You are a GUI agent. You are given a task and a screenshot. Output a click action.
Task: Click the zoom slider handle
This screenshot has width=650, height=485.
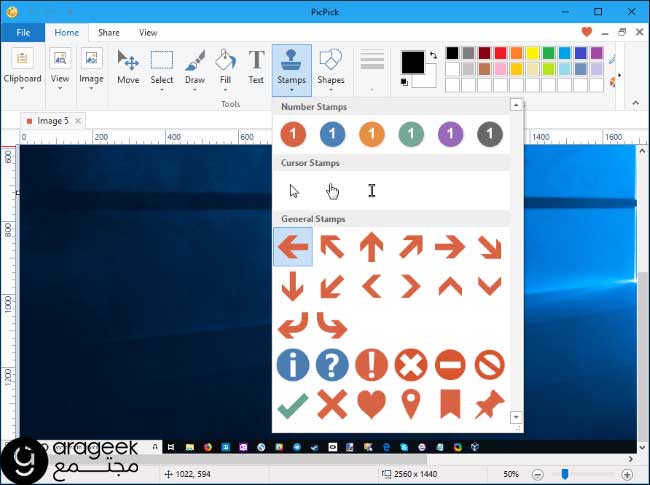[x=564, y=474]
